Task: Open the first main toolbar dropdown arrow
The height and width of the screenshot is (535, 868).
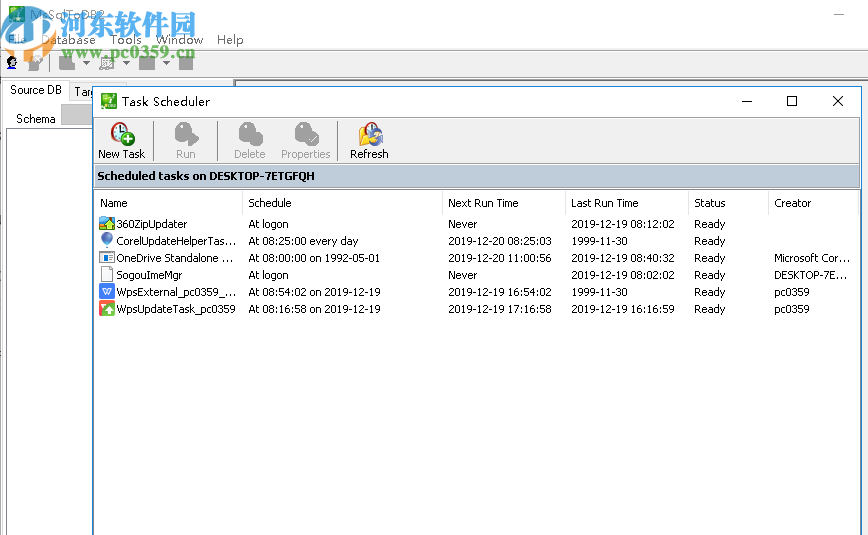Action: pos(86,63)
